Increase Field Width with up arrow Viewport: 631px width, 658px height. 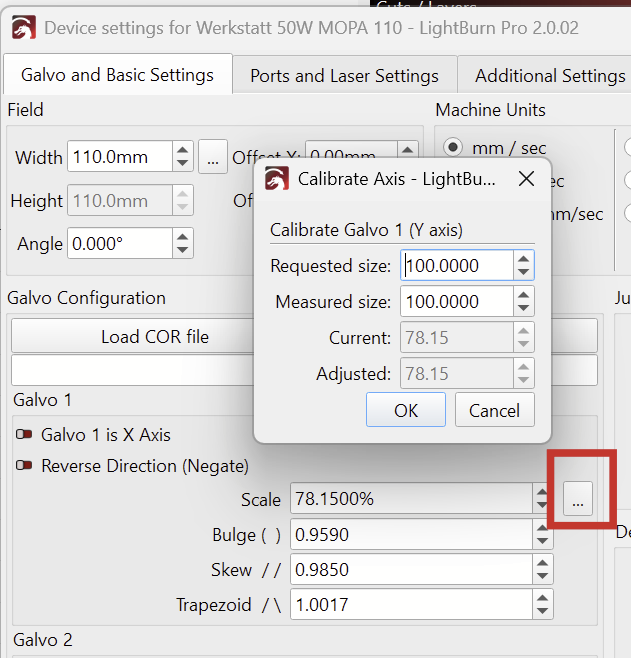pyautogui.click(x=183, y=150)
